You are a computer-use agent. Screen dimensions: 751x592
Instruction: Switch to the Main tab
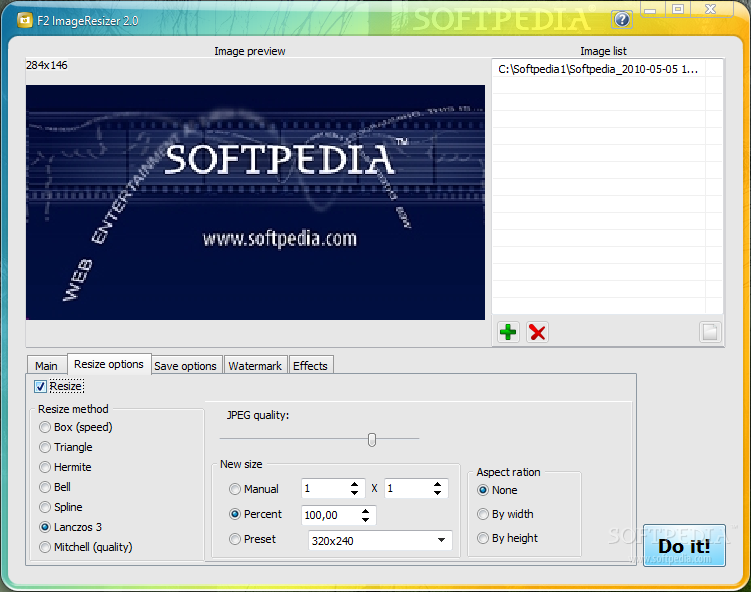[x=46, y=365]
